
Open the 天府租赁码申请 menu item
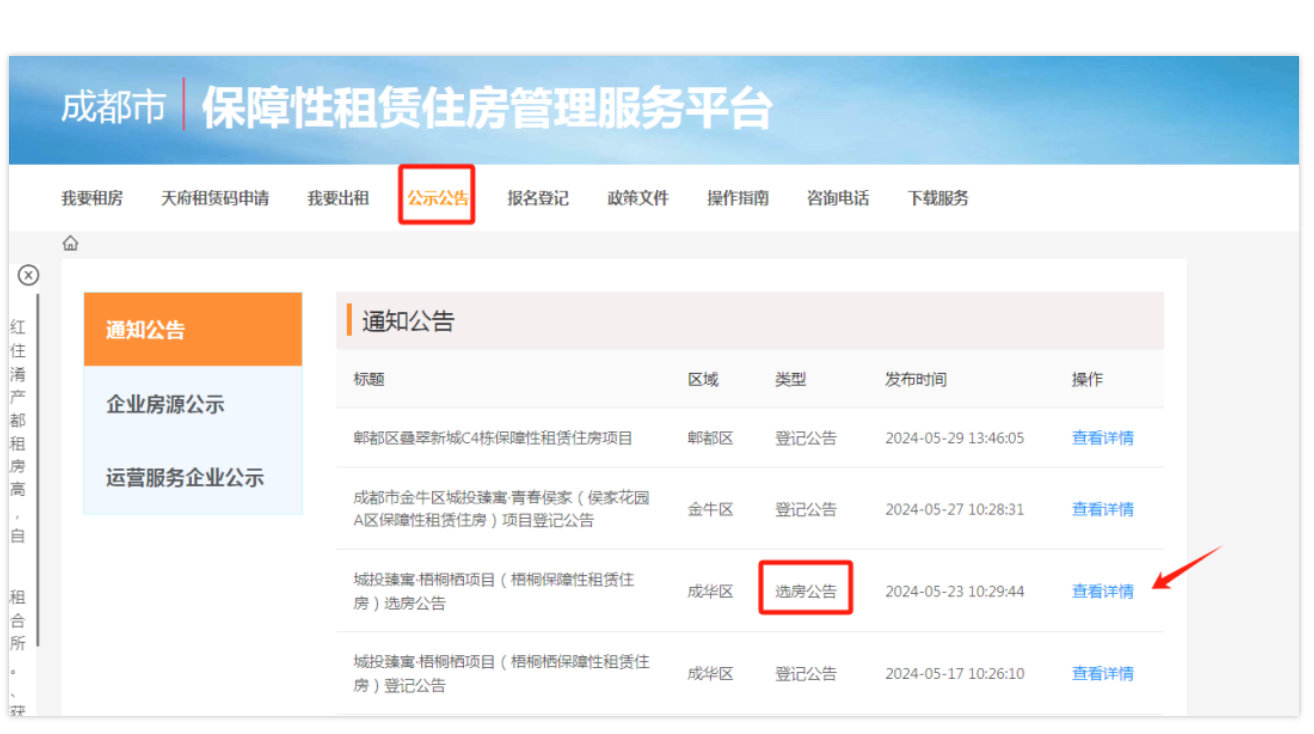click(x=215, y=198)
